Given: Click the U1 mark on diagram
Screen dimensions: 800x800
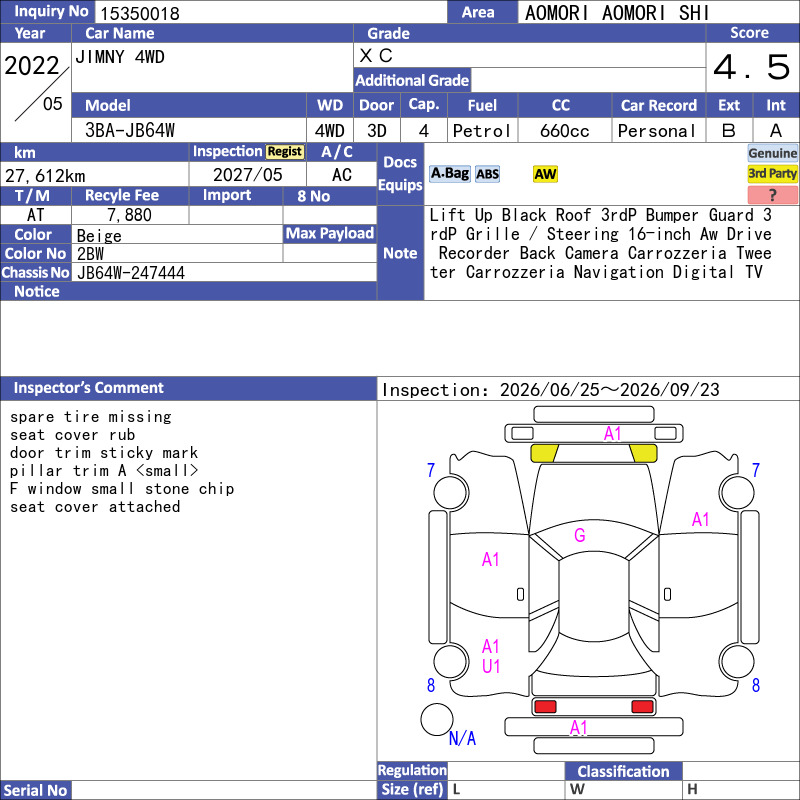Looking at the screenshot, I should (491, 666).
